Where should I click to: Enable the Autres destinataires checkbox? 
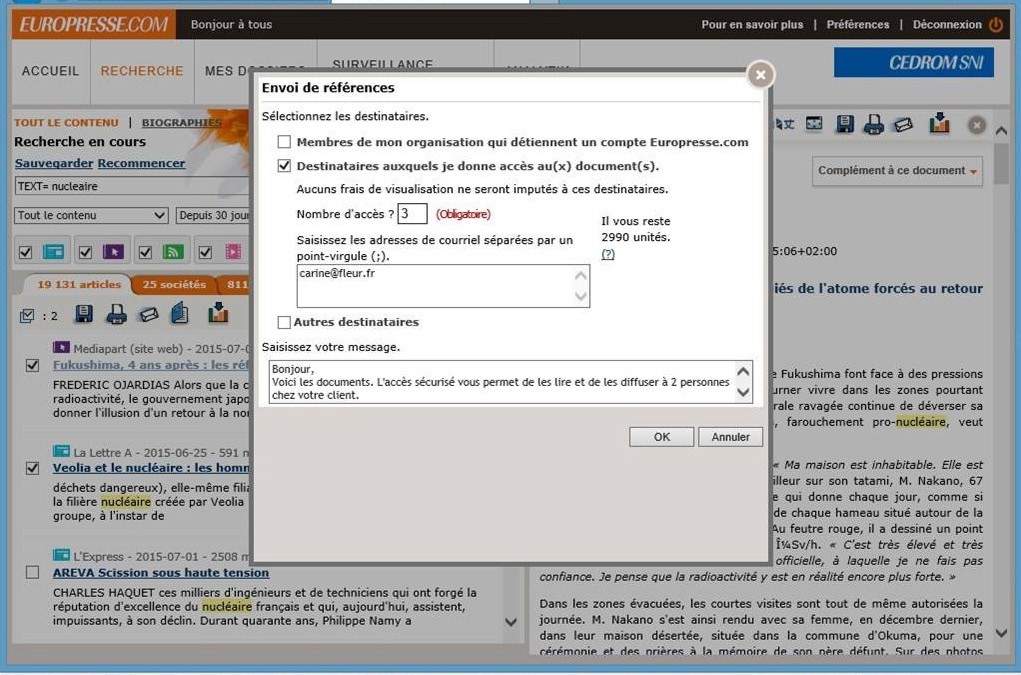click(x=285, y=322)
